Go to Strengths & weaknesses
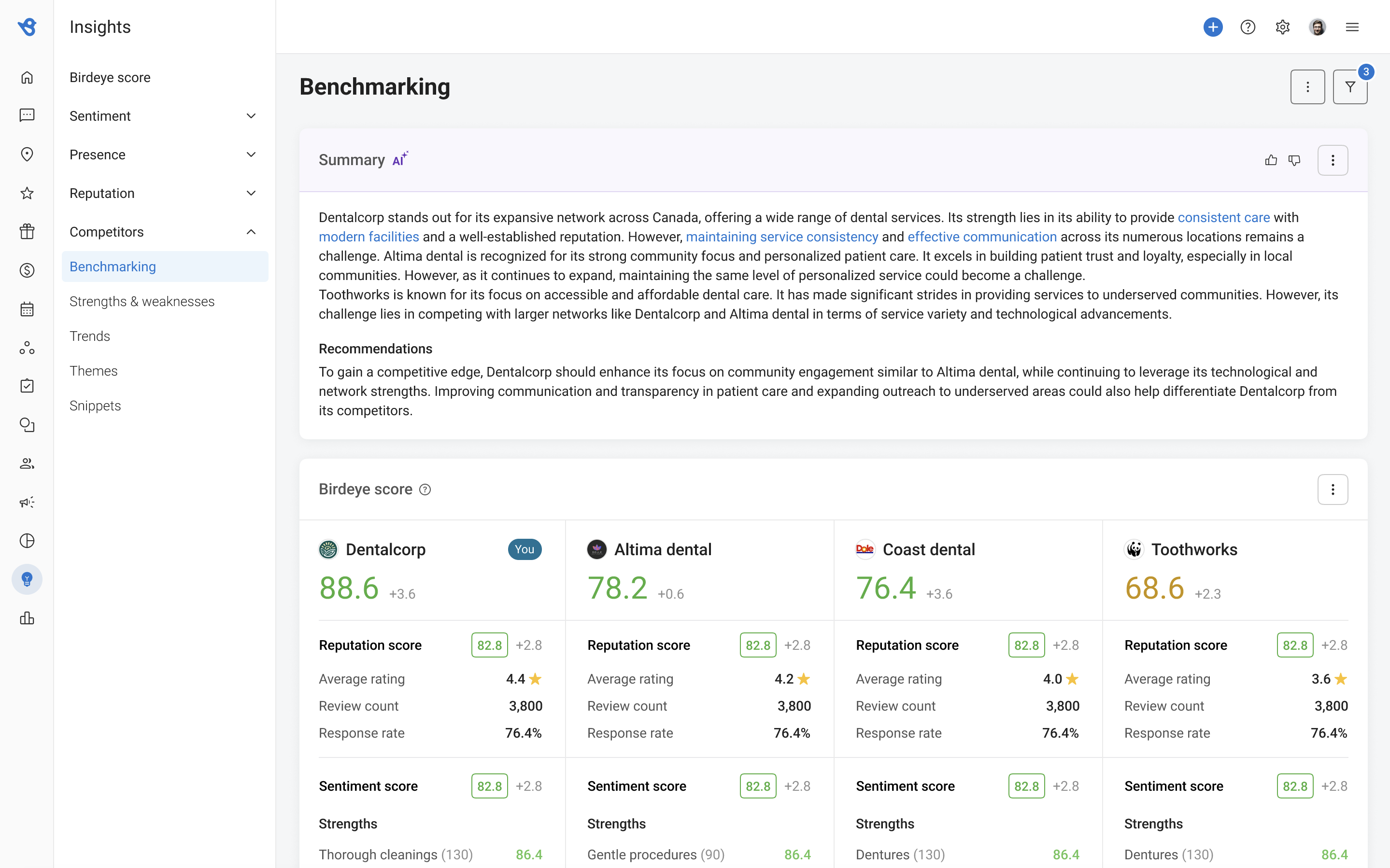Screen dimensions: 1390x868 (x=142, y=301)
